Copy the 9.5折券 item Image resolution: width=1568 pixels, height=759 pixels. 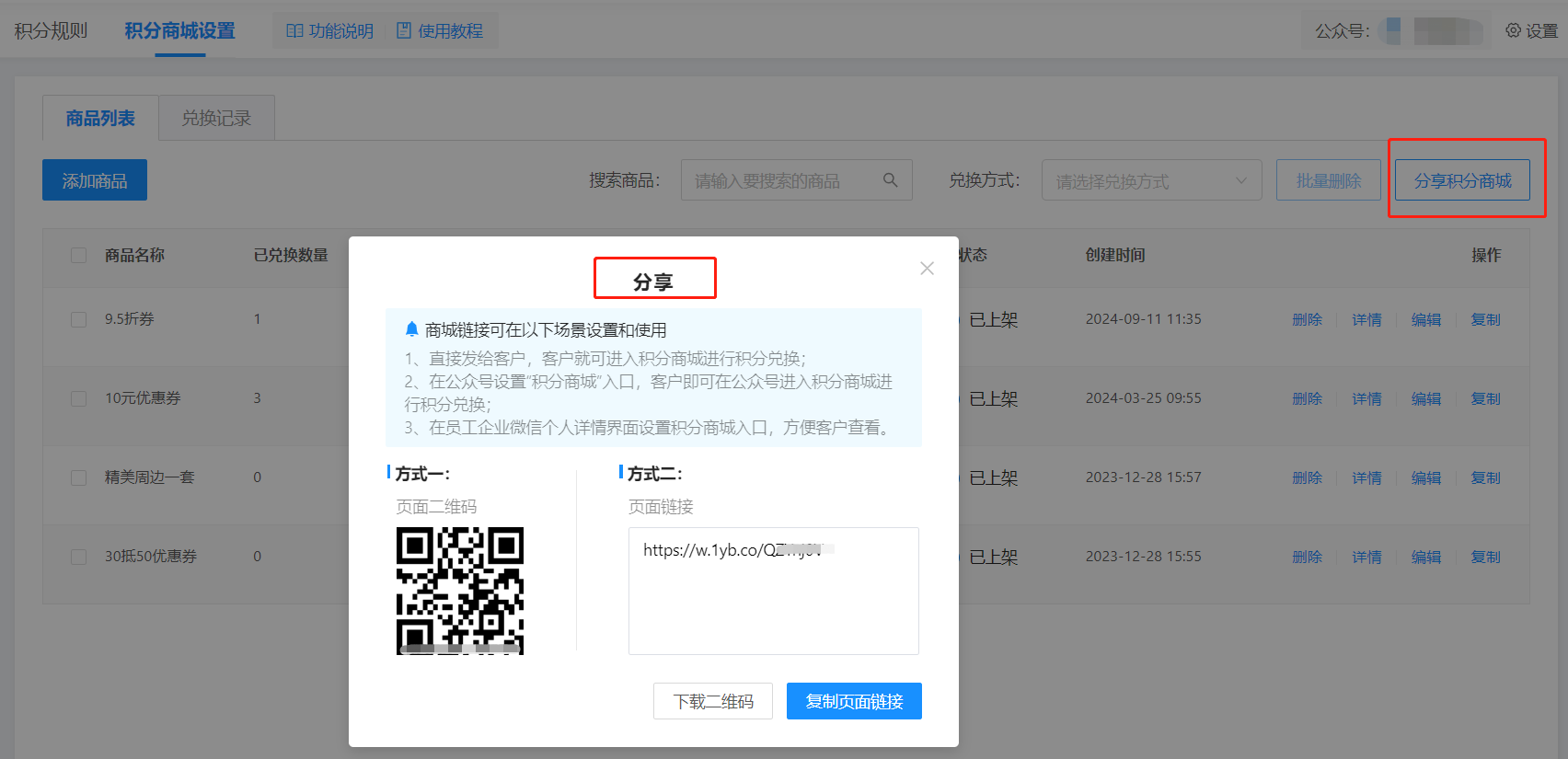point(1486,319)
